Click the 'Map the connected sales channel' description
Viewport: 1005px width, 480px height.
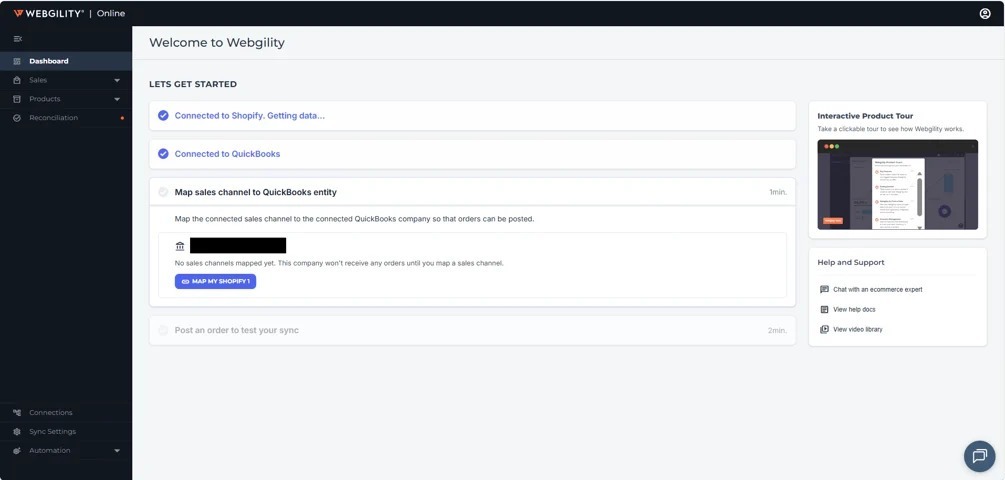[354, 219]
